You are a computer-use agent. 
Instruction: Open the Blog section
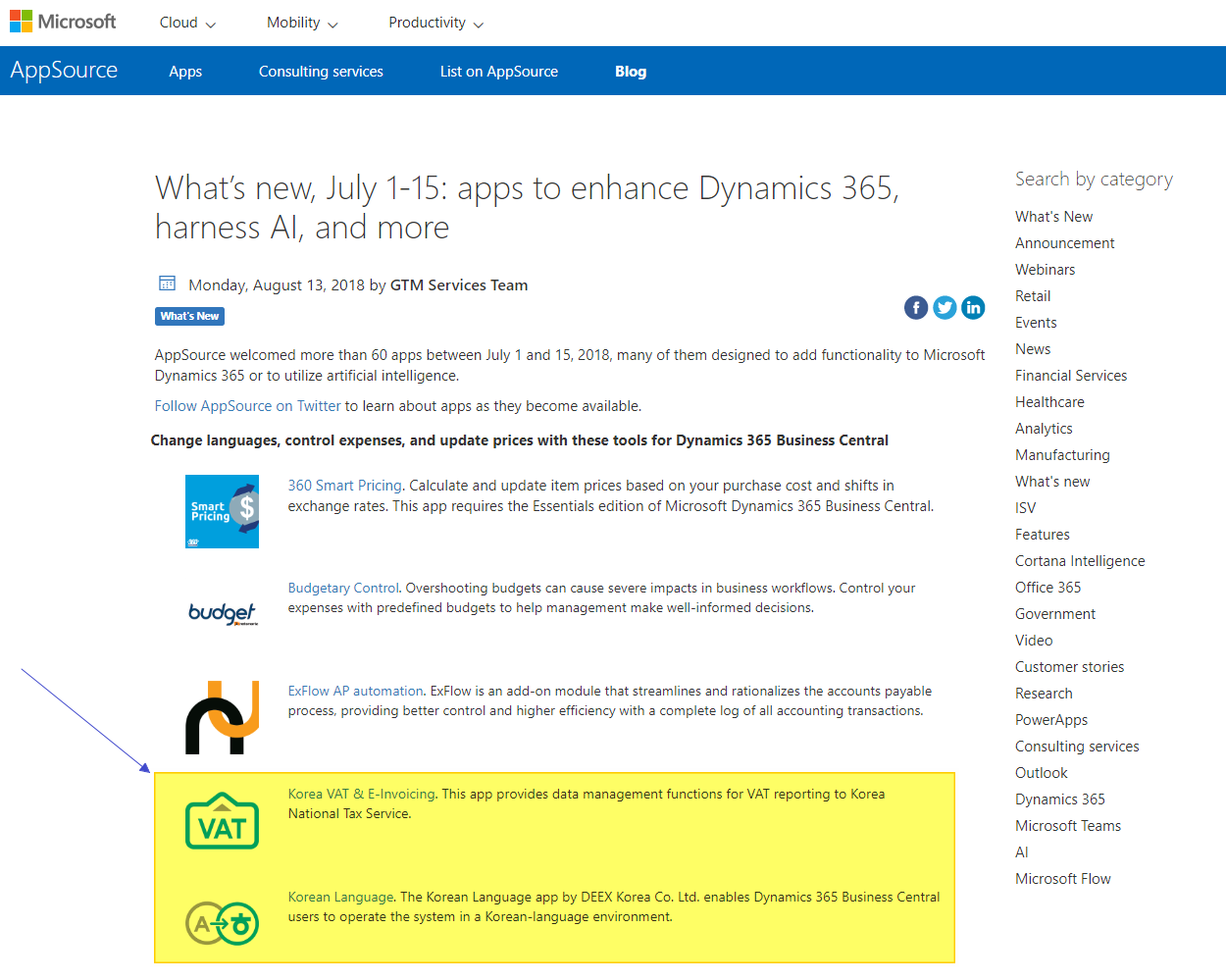pyautogui.click(x=631, y=72)
